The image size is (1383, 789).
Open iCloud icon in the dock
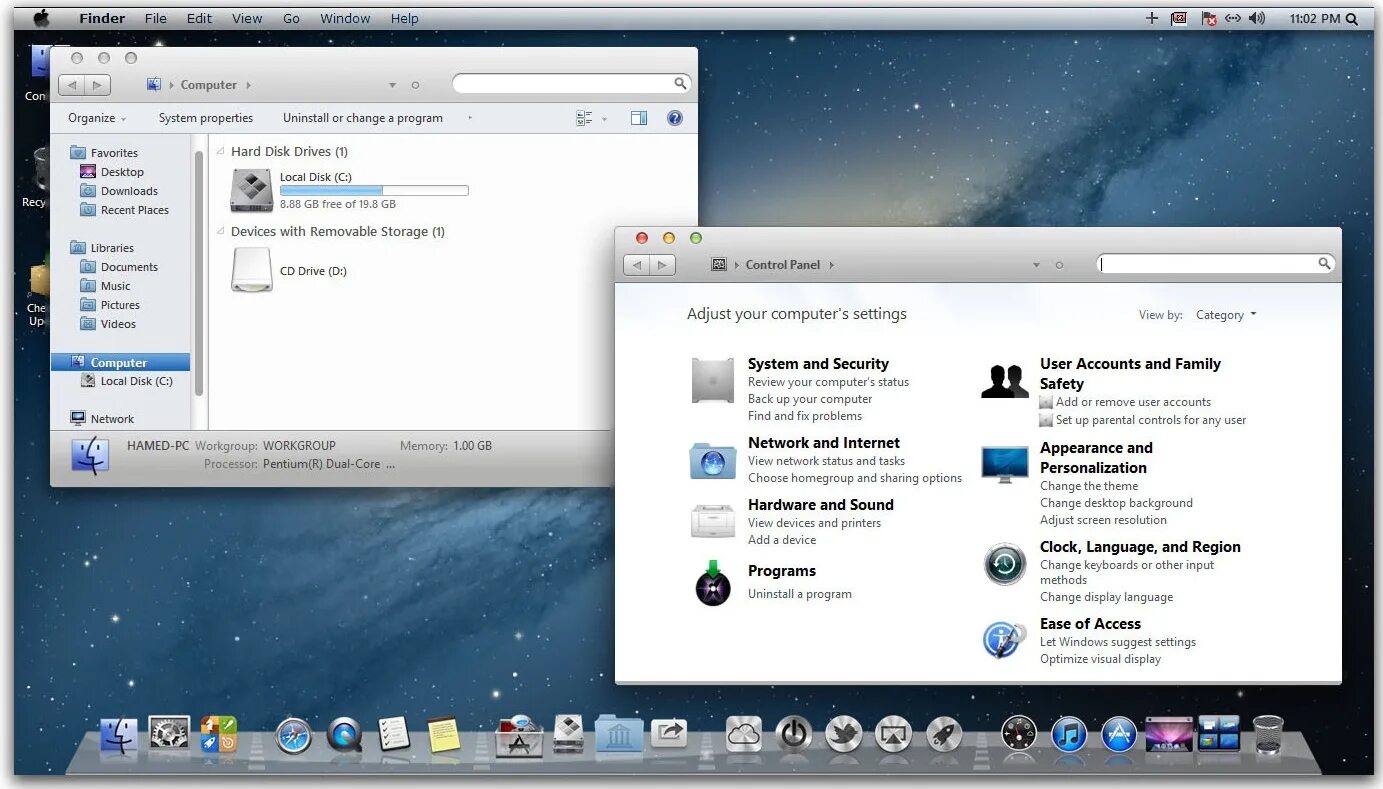pos(744,734)
